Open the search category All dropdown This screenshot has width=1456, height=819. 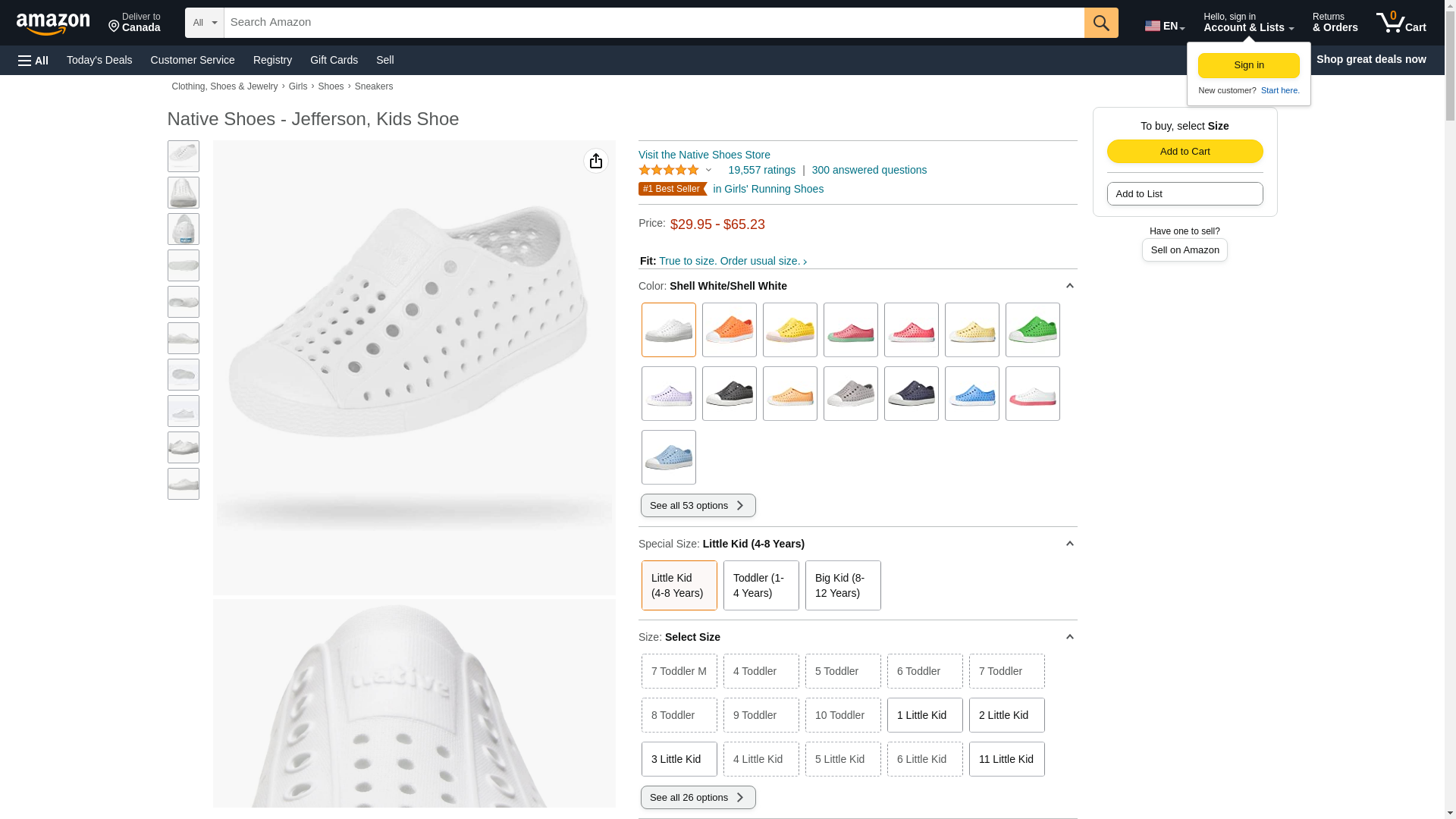(x=205, y=23)
